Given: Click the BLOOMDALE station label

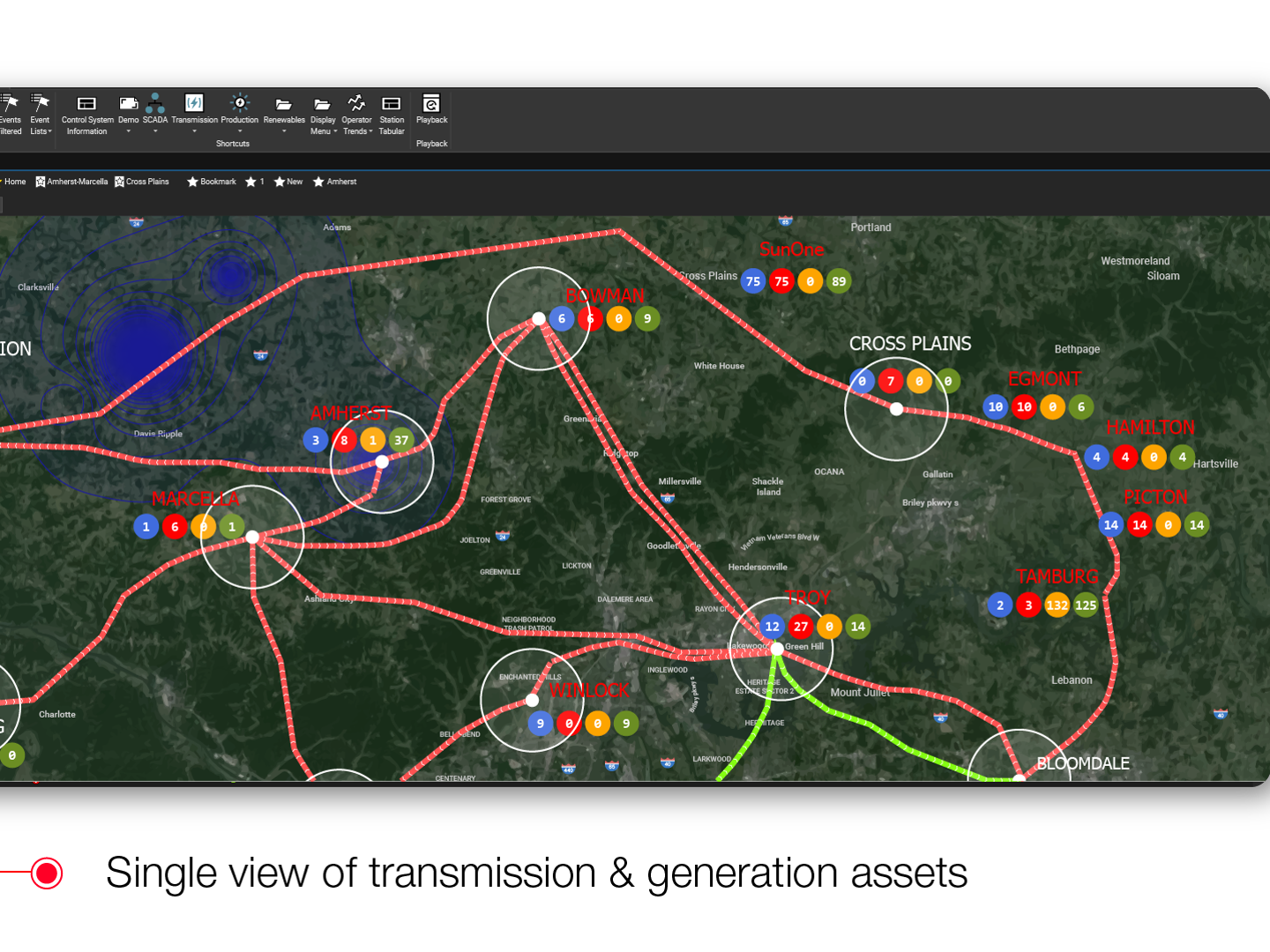Looking at the screenshot, I should [1083, 763].
